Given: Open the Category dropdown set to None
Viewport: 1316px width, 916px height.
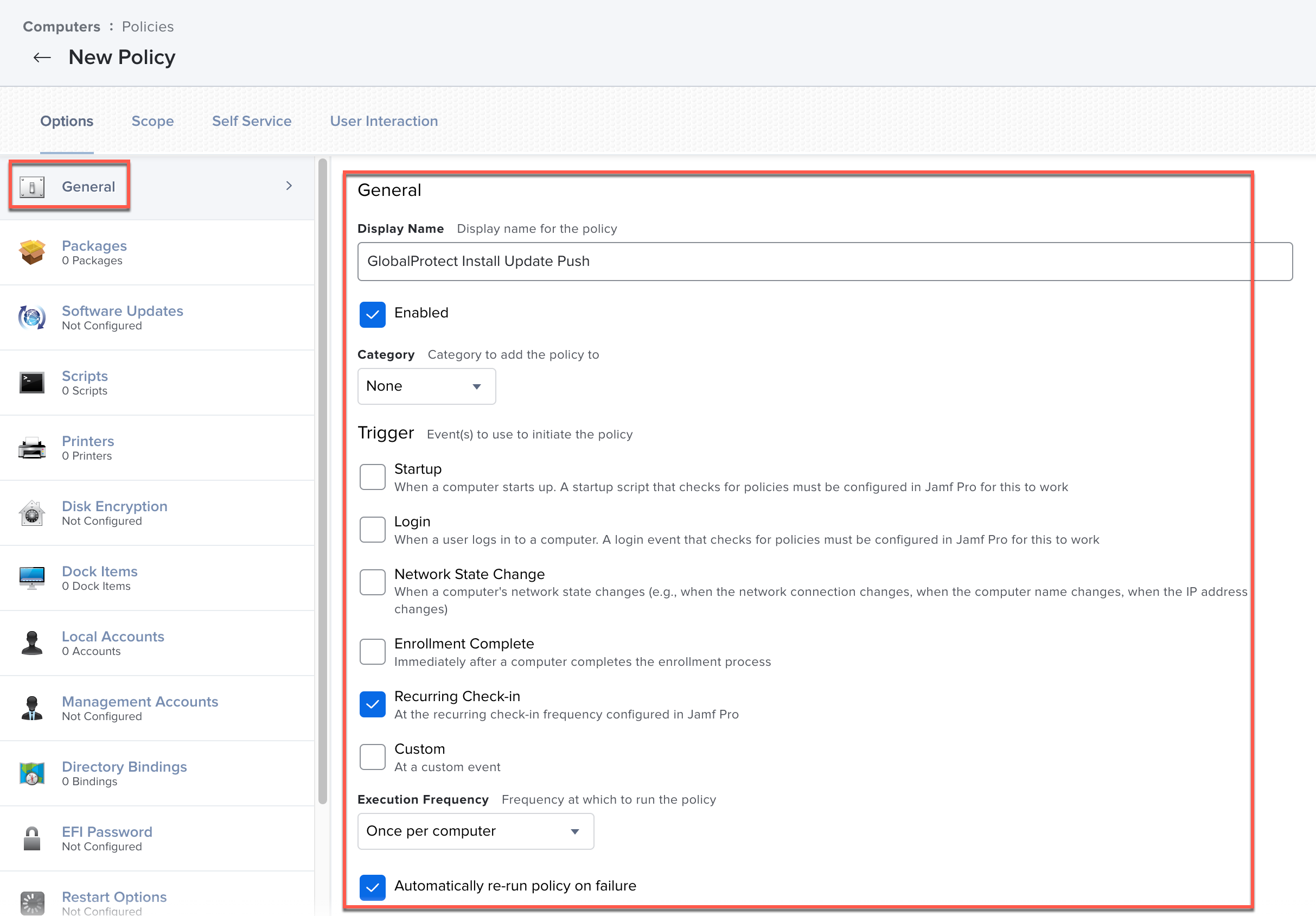Looking at the screenshot, I should click(426, 386).
